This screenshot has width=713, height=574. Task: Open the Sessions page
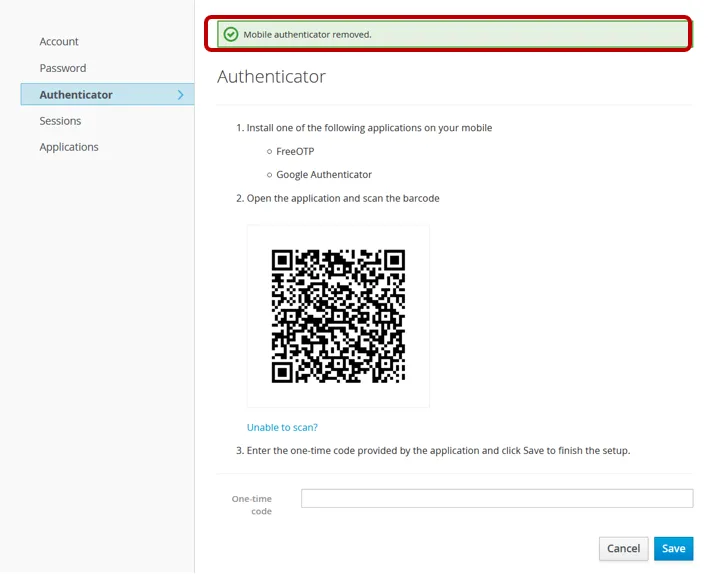60,121
